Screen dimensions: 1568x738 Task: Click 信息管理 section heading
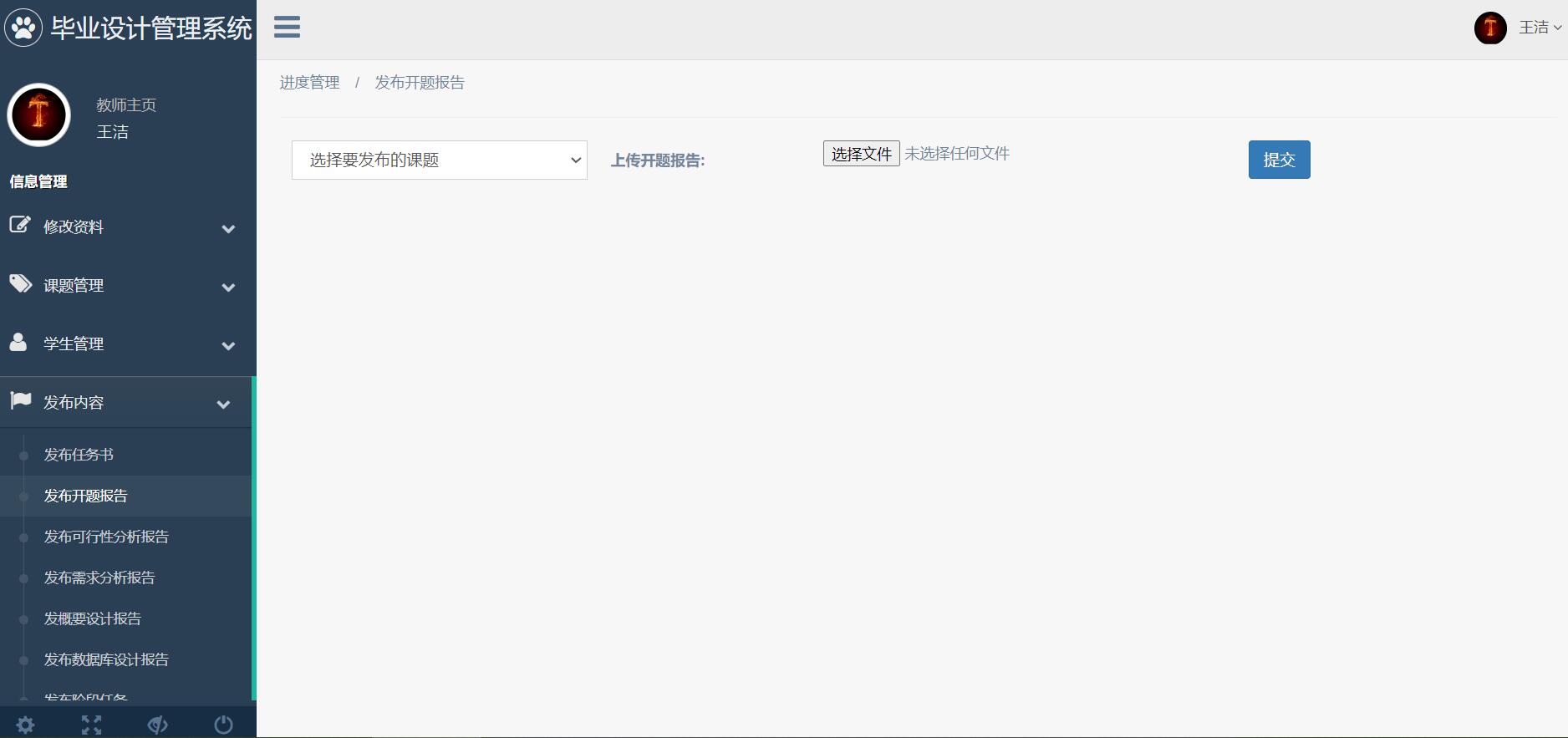coord(38,181)
